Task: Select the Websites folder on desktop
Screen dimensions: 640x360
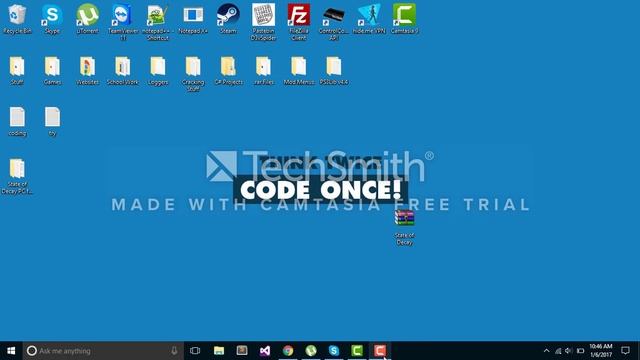Action: pyautogui.click(x=87, y=70)
